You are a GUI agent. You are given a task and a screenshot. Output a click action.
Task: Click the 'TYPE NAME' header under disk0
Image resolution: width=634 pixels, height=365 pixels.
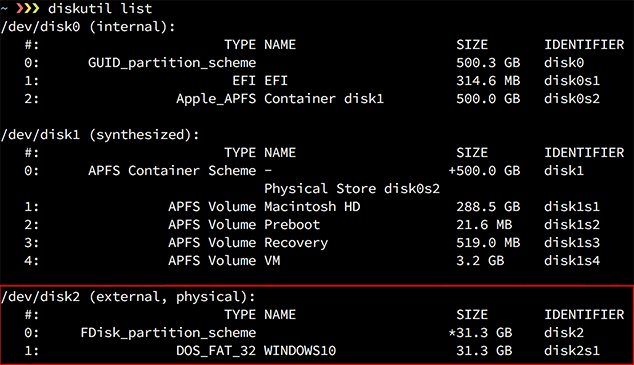coord(260,44)
